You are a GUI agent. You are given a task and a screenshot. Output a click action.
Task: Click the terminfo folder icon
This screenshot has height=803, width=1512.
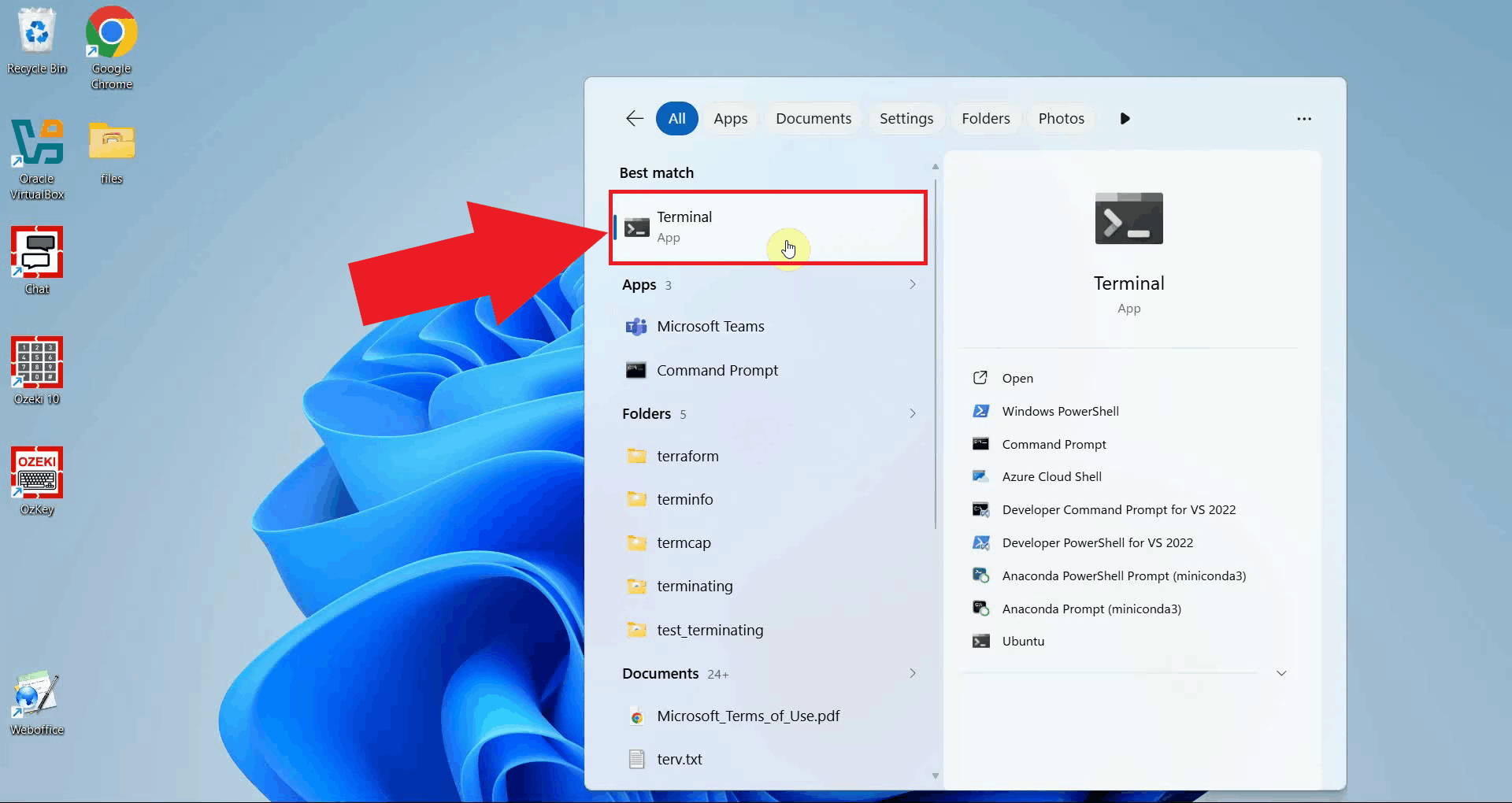point(636,499)
